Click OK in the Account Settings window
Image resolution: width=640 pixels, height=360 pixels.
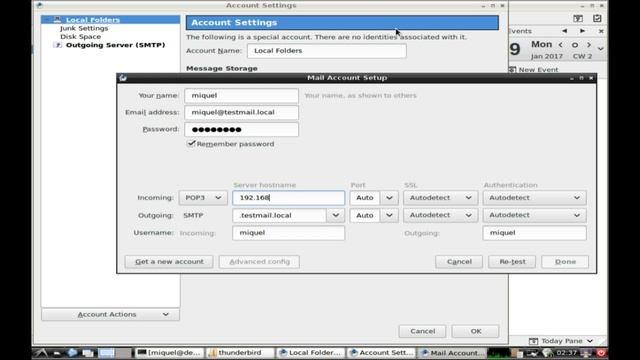pyautogui.click(x=476, y=331)
